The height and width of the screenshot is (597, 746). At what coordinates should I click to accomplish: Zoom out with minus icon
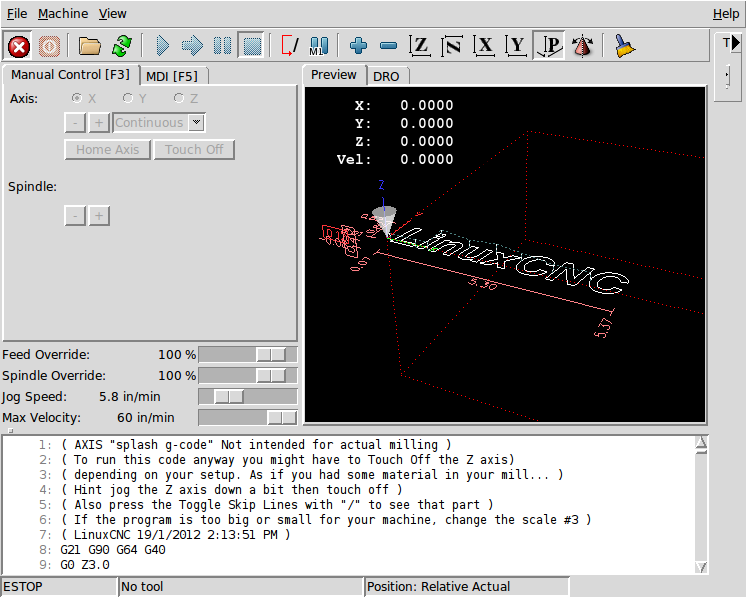tap(388, 47)
